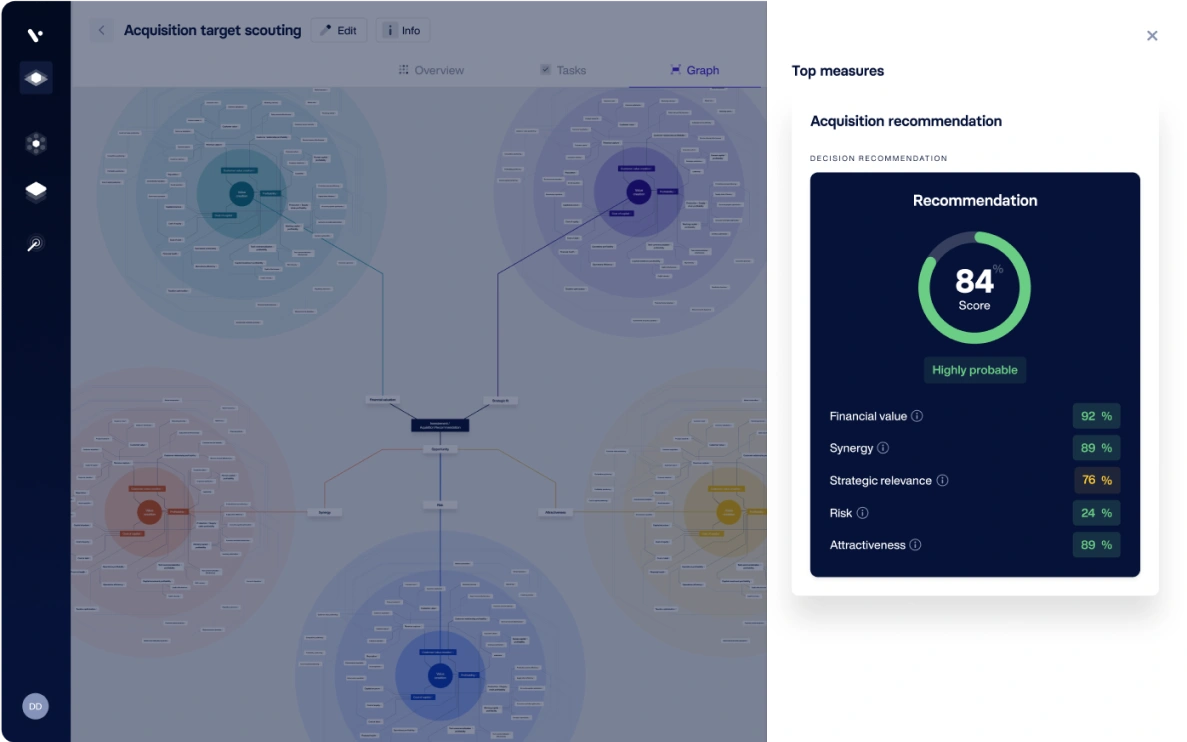Screen dimensions: 1187x742
Task: Click the V logo in the sidebar
Action: click(x=35, y=35)
